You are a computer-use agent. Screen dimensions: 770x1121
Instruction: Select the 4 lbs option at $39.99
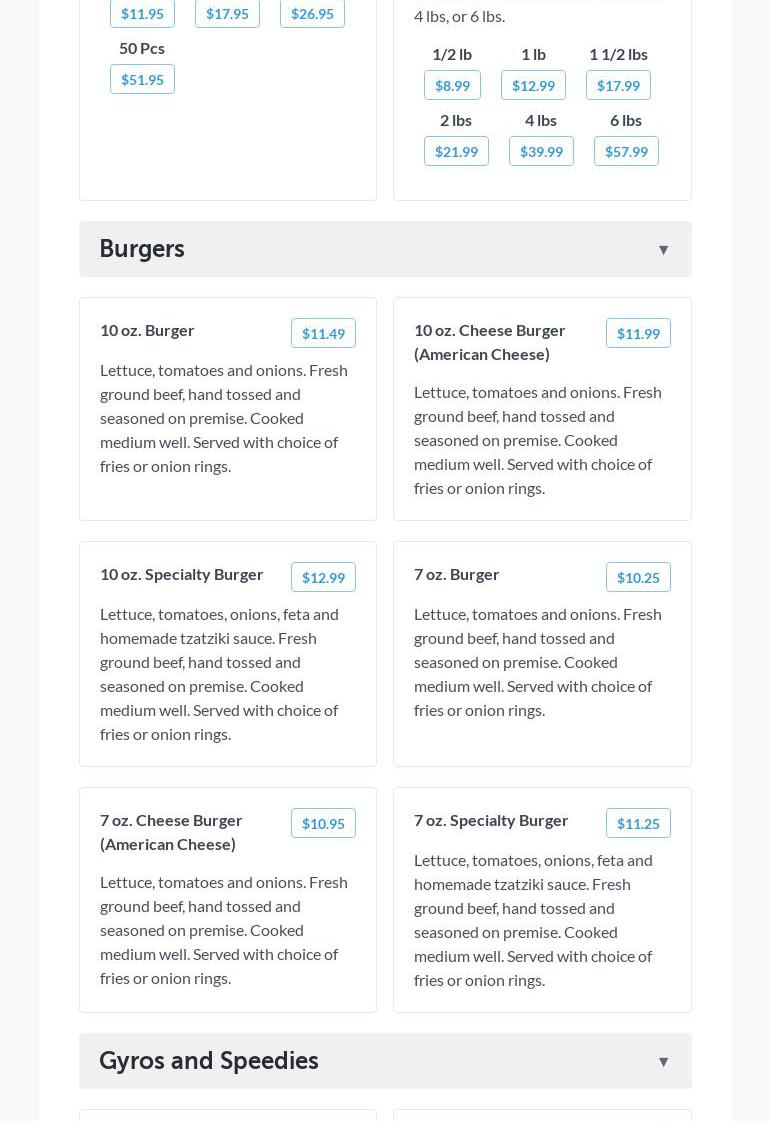[x=541, y=152]
